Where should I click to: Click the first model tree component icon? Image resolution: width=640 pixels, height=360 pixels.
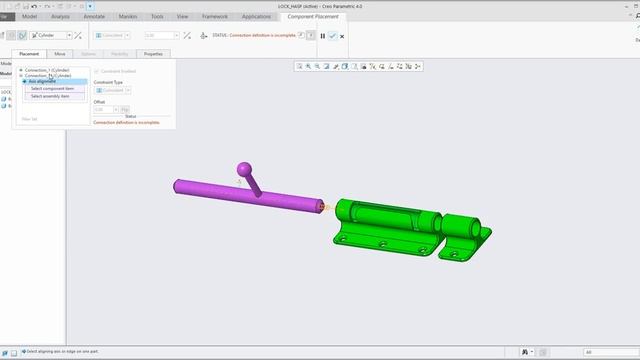click(4, 99)
